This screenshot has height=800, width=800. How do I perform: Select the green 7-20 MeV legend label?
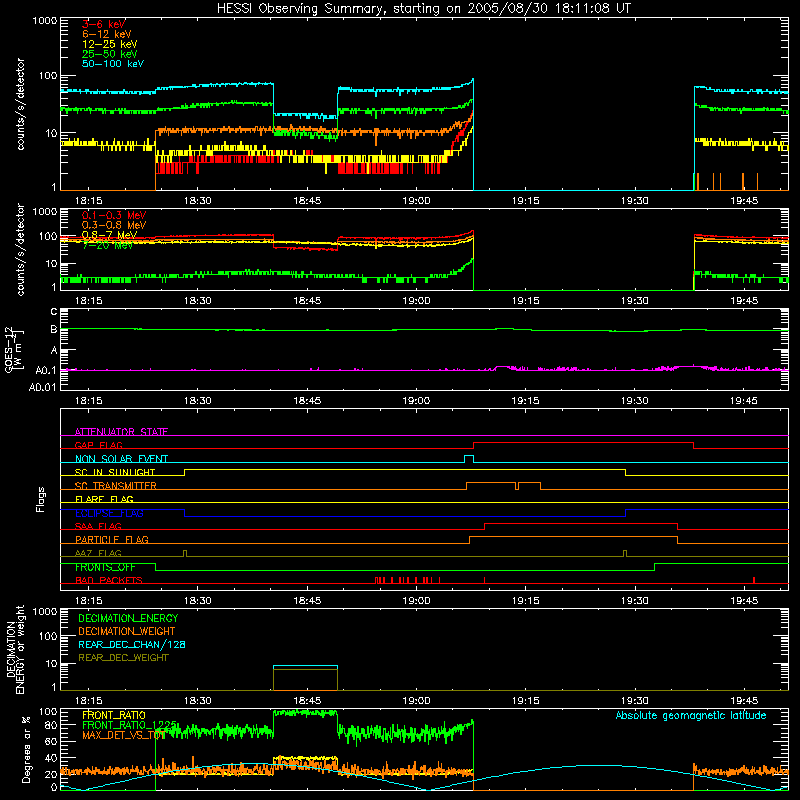(x=107, y=245)
